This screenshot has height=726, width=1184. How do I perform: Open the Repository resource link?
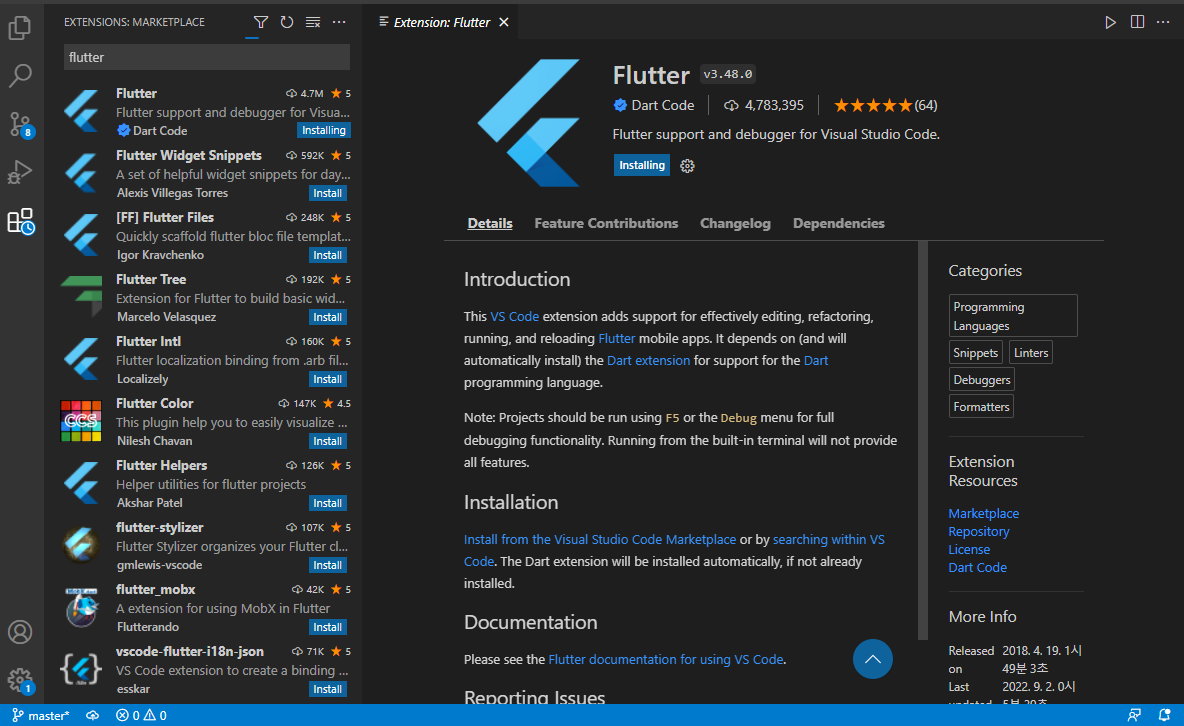tap(979, 532)
